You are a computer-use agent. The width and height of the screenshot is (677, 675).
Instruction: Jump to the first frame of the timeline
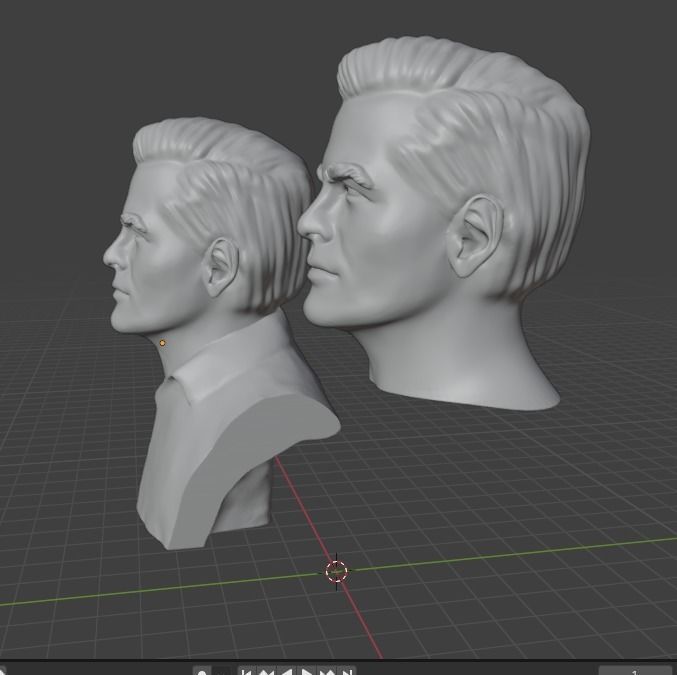pyautogui.click(x=246, y=671)
